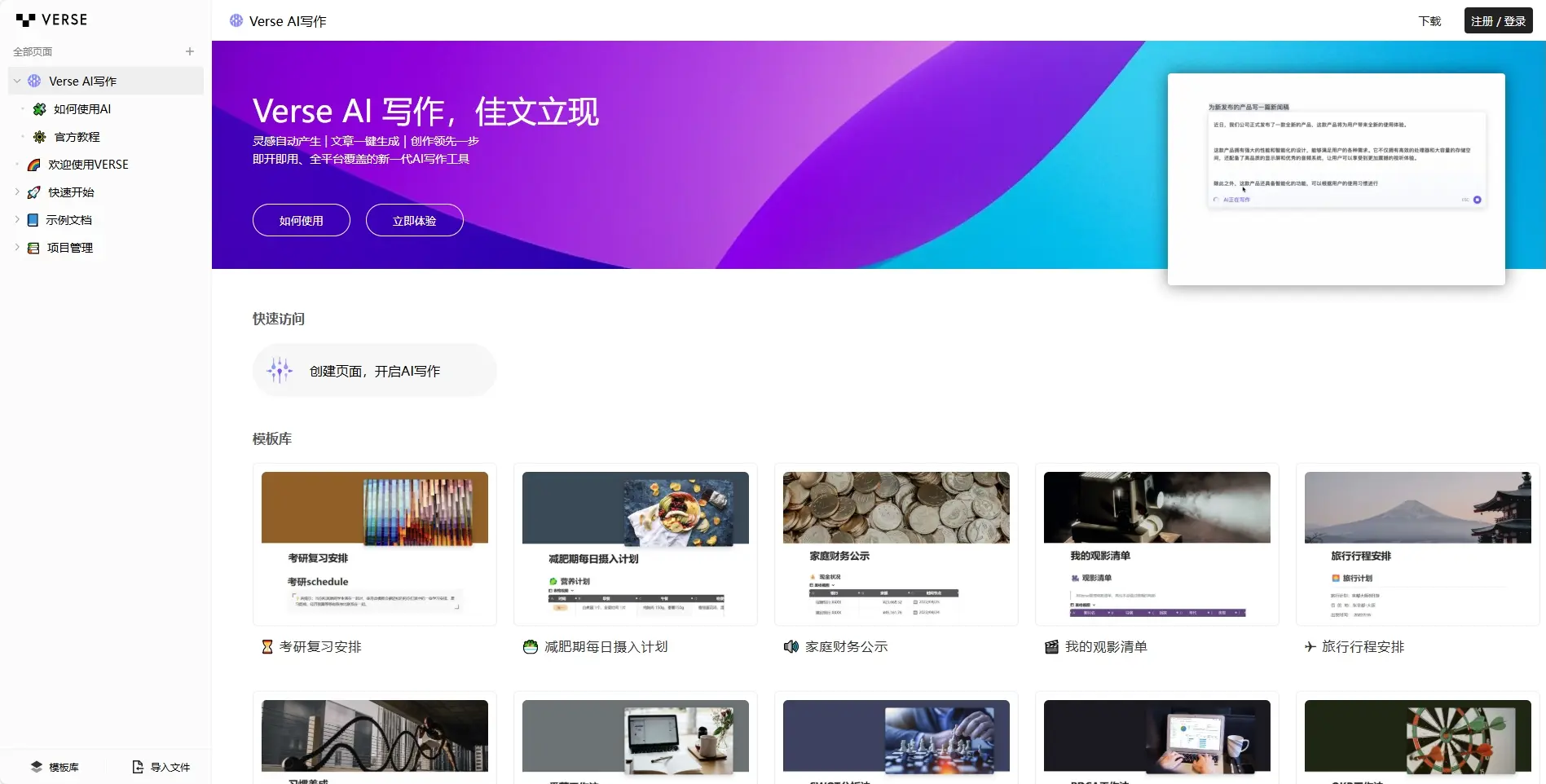Open the 如何使用AI page in sidebar
This screenshot has height=784, width=1546.
[x=81, y=109]
